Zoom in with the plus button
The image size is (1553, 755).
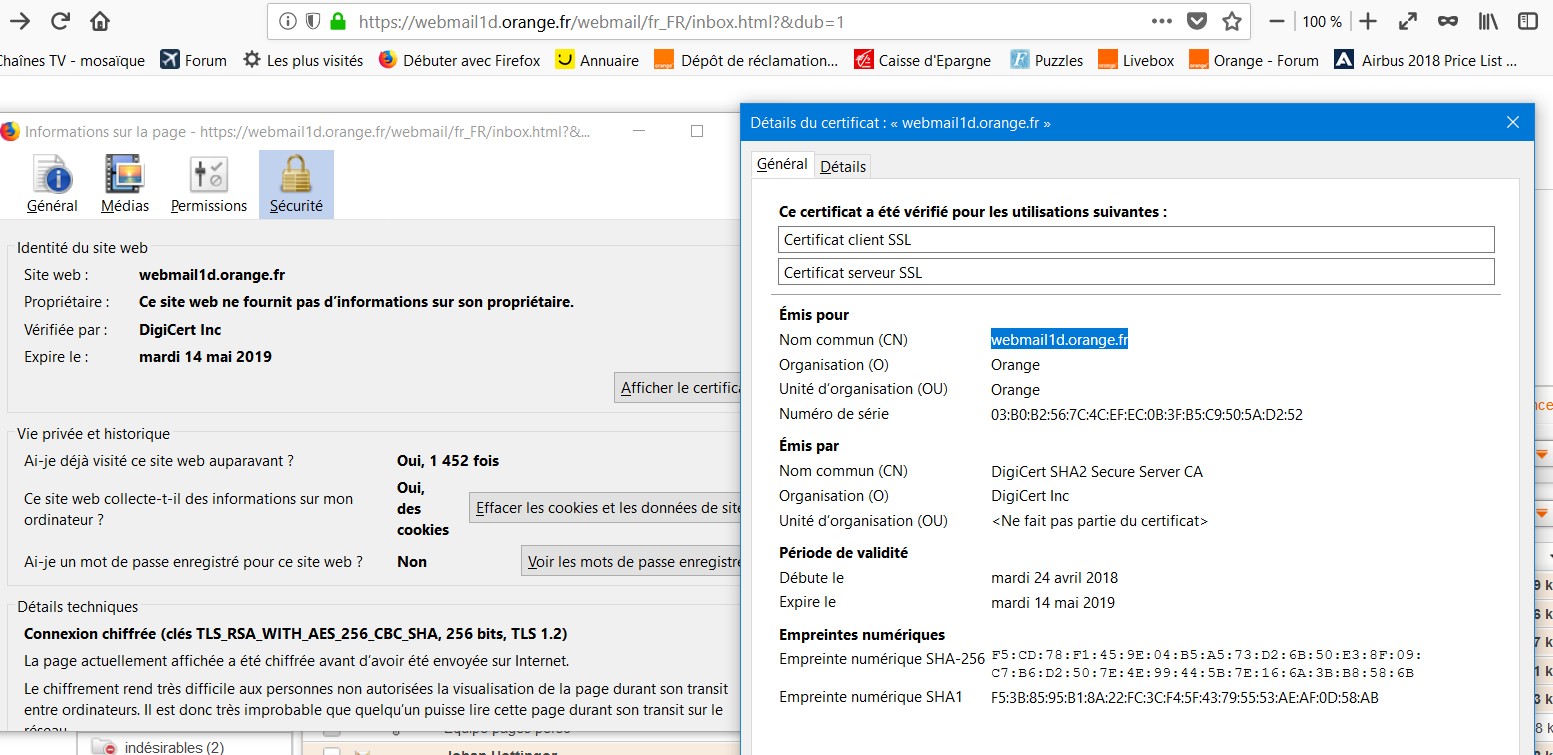(1368, 21)
